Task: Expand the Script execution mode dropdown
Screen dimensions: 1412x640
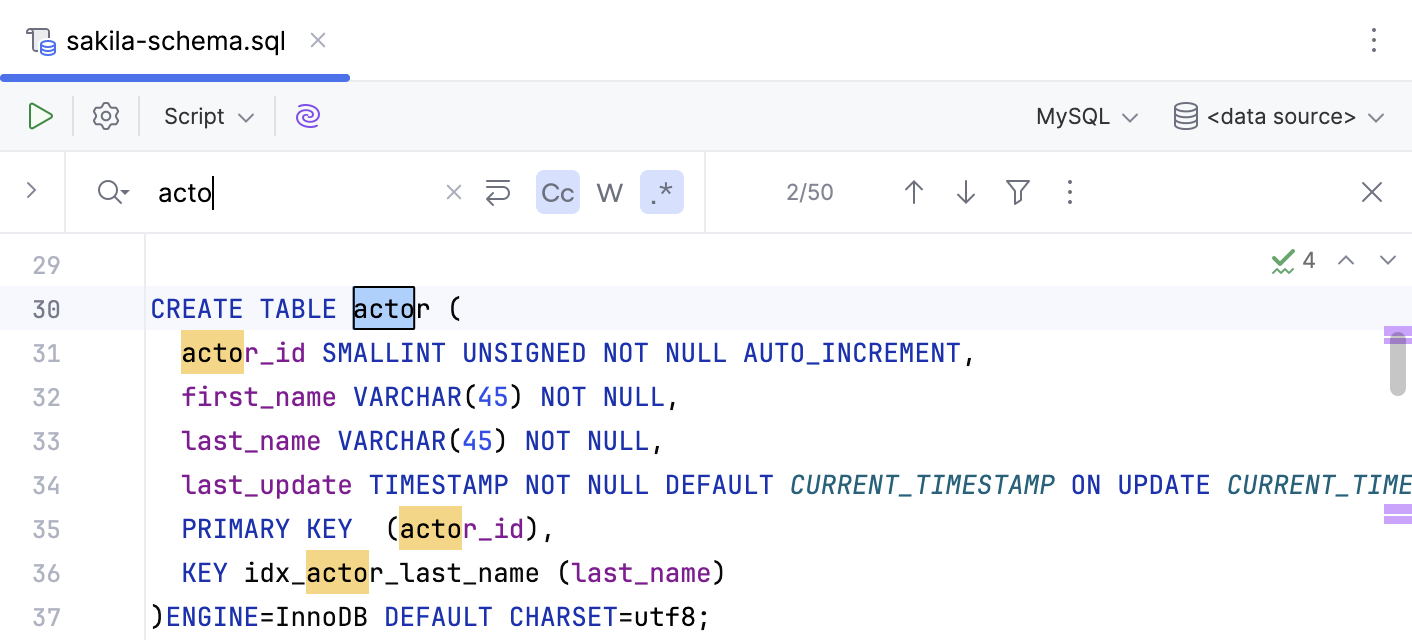Action: click(206, 115)
